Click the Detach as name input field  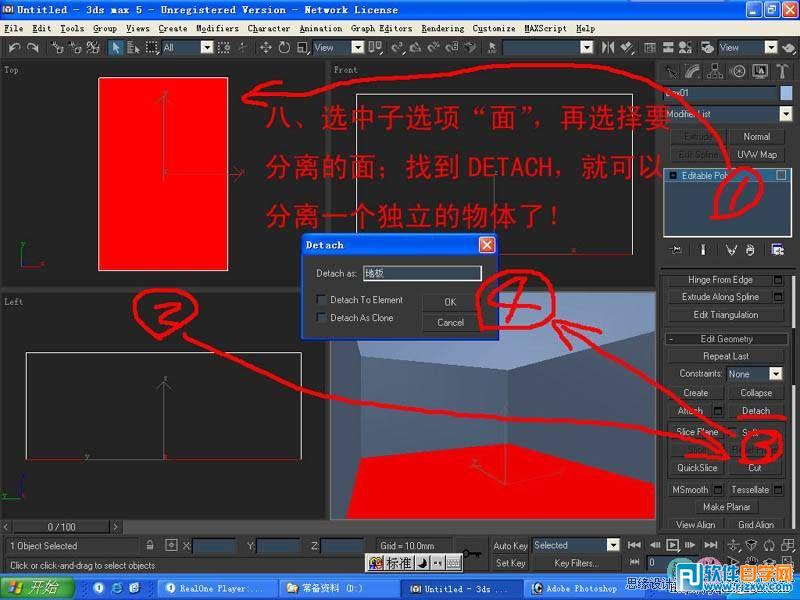pos(420,272)
